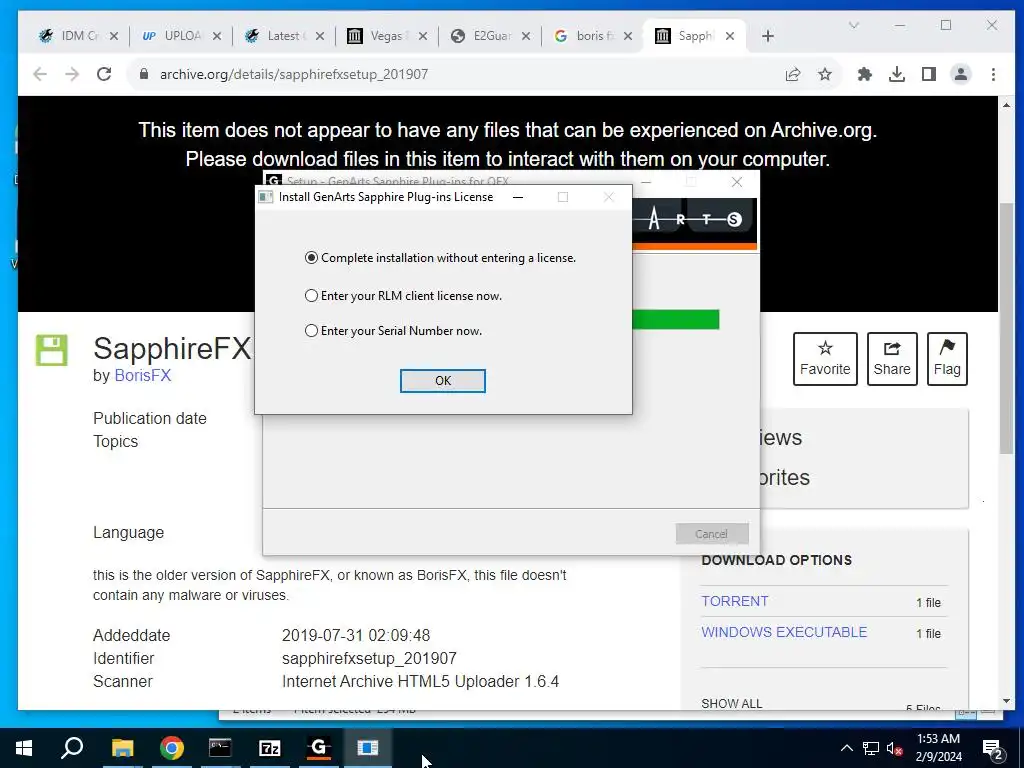The width and height of the screenshot is (1024, 768).
Task: Bookmark this page with the star icon
Action: (825, 74)
